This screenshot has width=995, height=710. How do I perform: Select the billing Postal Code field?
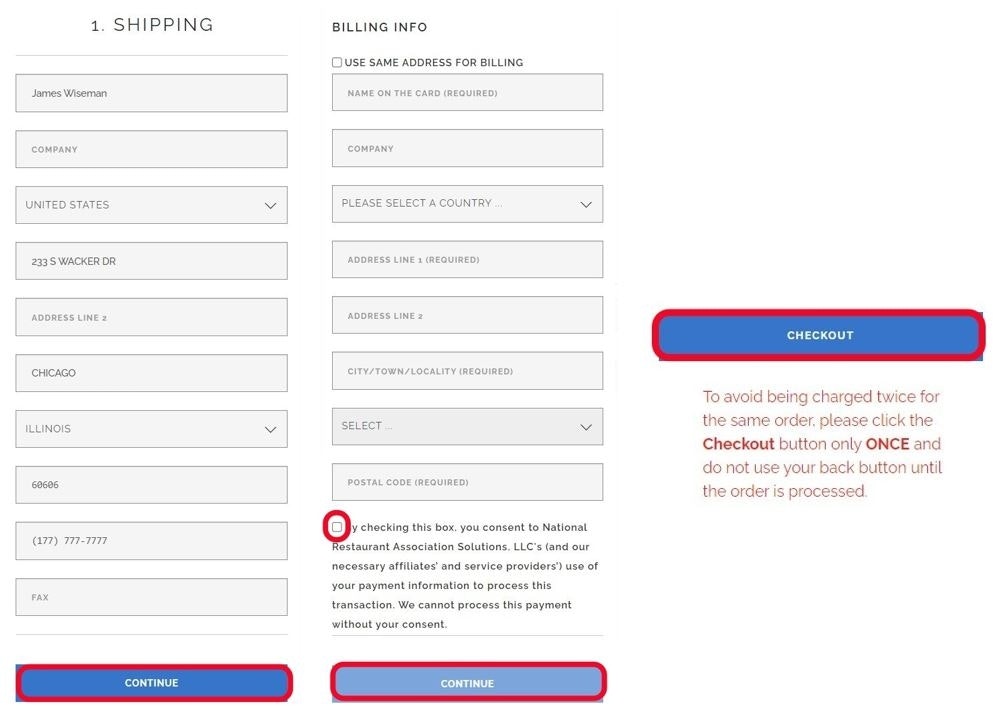tap(467, 482)
